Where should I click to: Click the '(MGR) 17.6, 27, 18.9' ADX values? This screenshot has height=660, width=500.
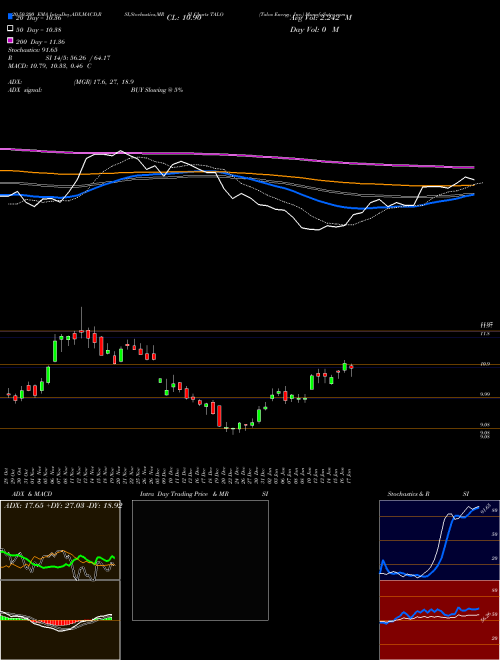click(104, 82)
